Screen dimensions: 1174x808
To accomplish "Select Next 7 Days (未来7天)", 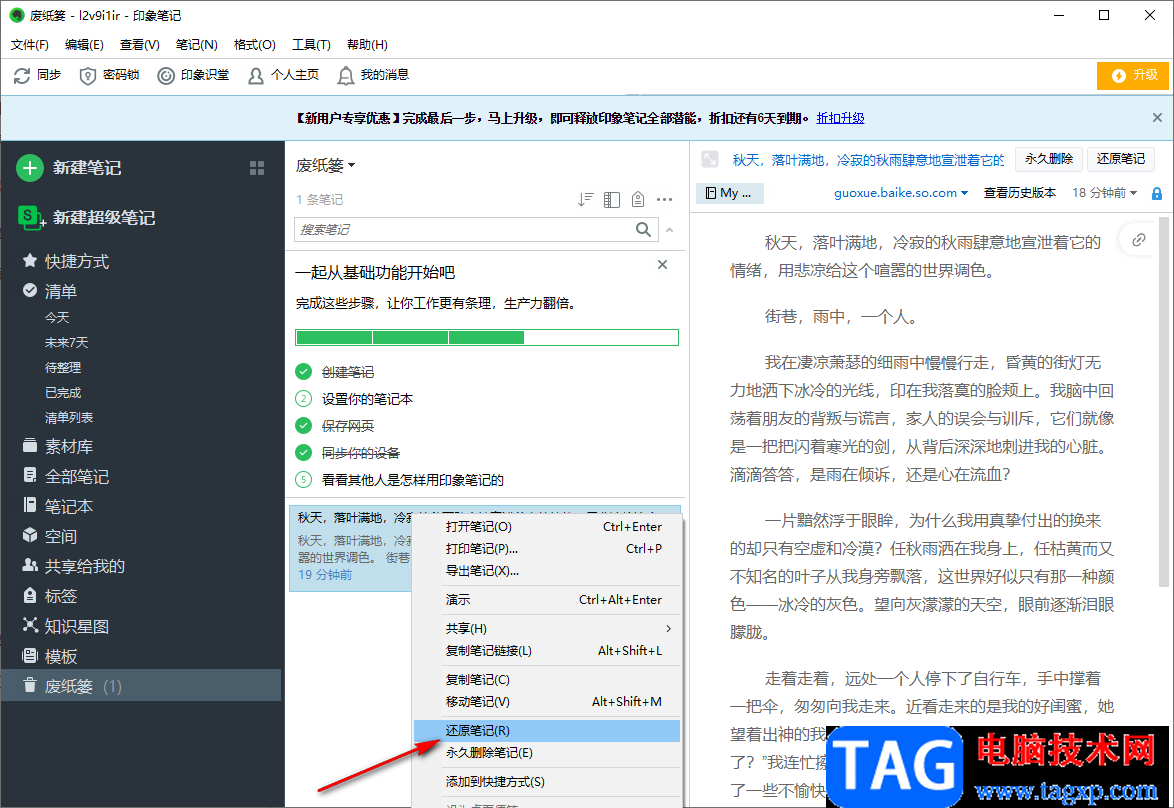I will pos(67,342).
